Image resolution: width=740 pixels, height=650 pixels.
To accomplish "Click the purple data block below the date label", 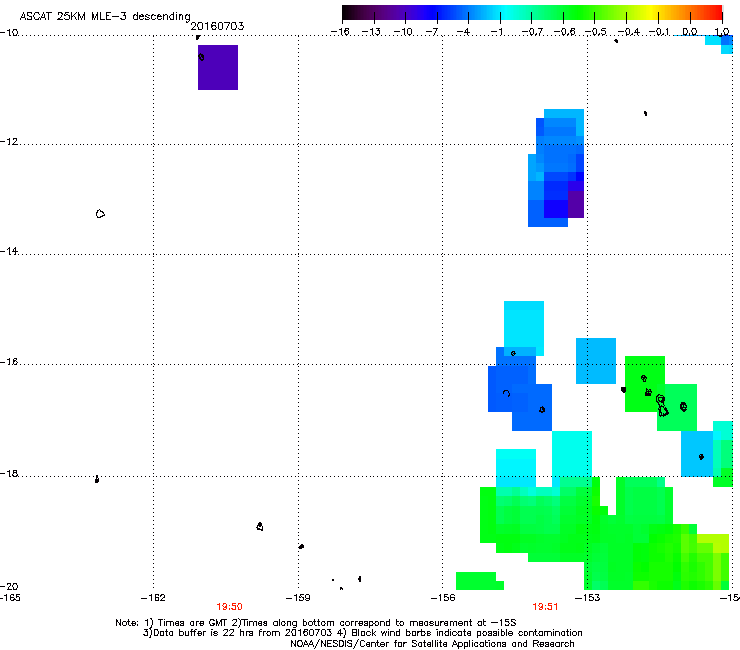I will pos(218,67).
